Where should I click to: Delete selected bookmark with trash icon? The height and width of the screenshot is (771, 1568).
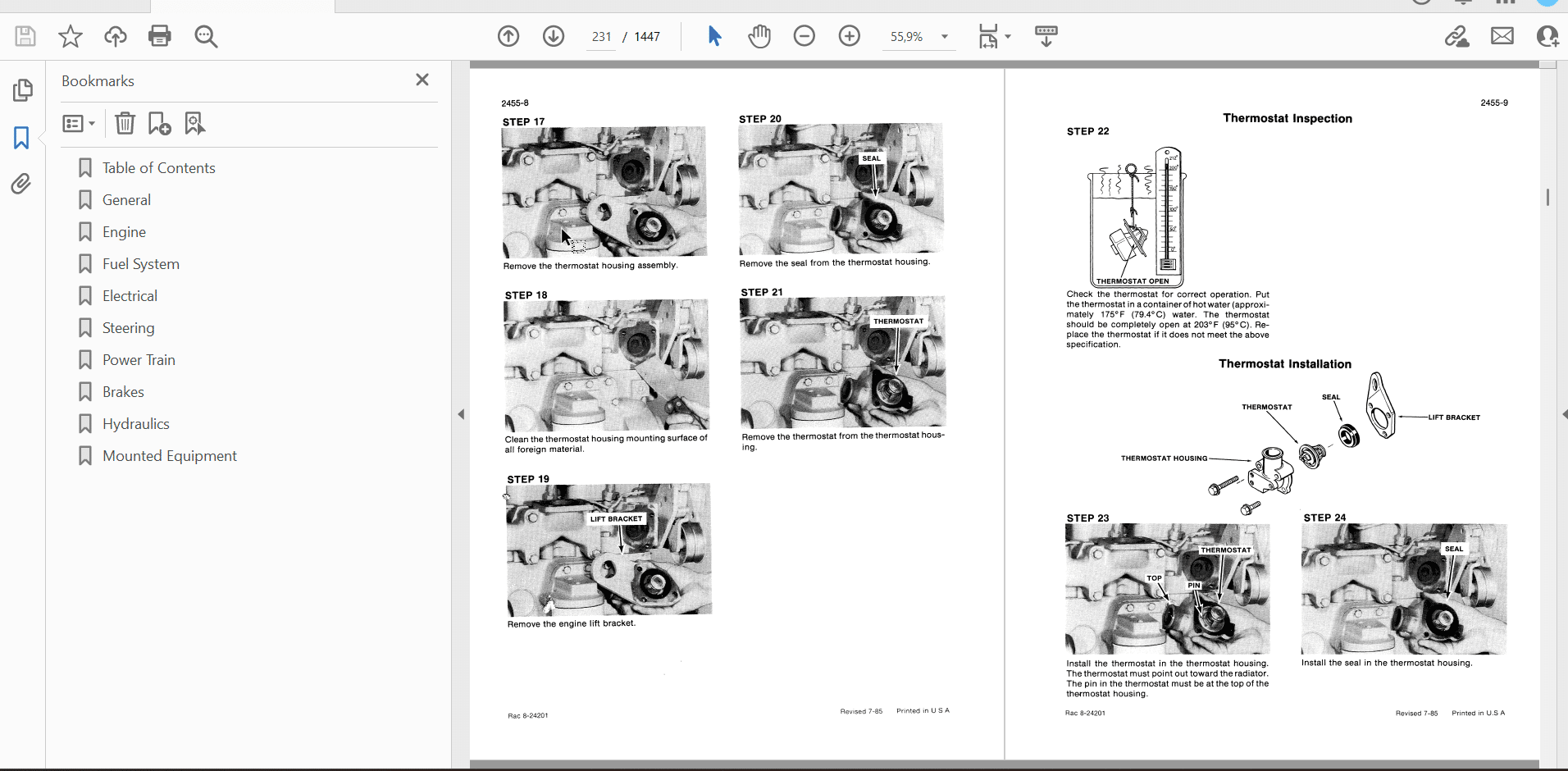(x=125, y=124)
